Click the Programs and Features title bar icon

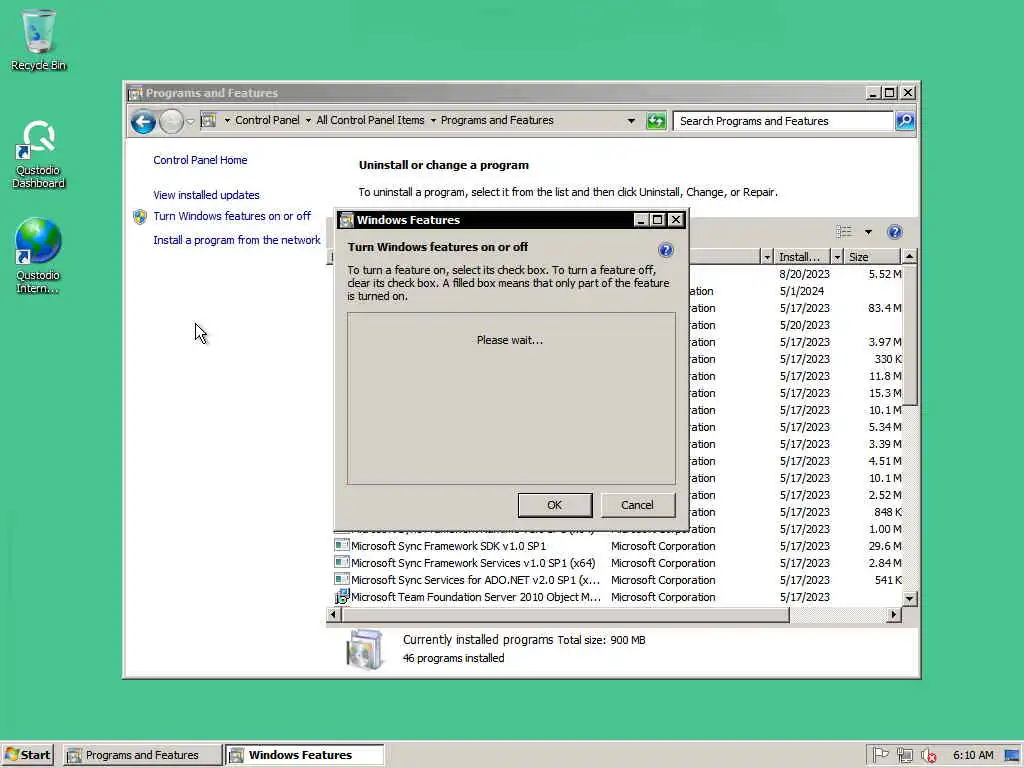click(x=136, y=93)
